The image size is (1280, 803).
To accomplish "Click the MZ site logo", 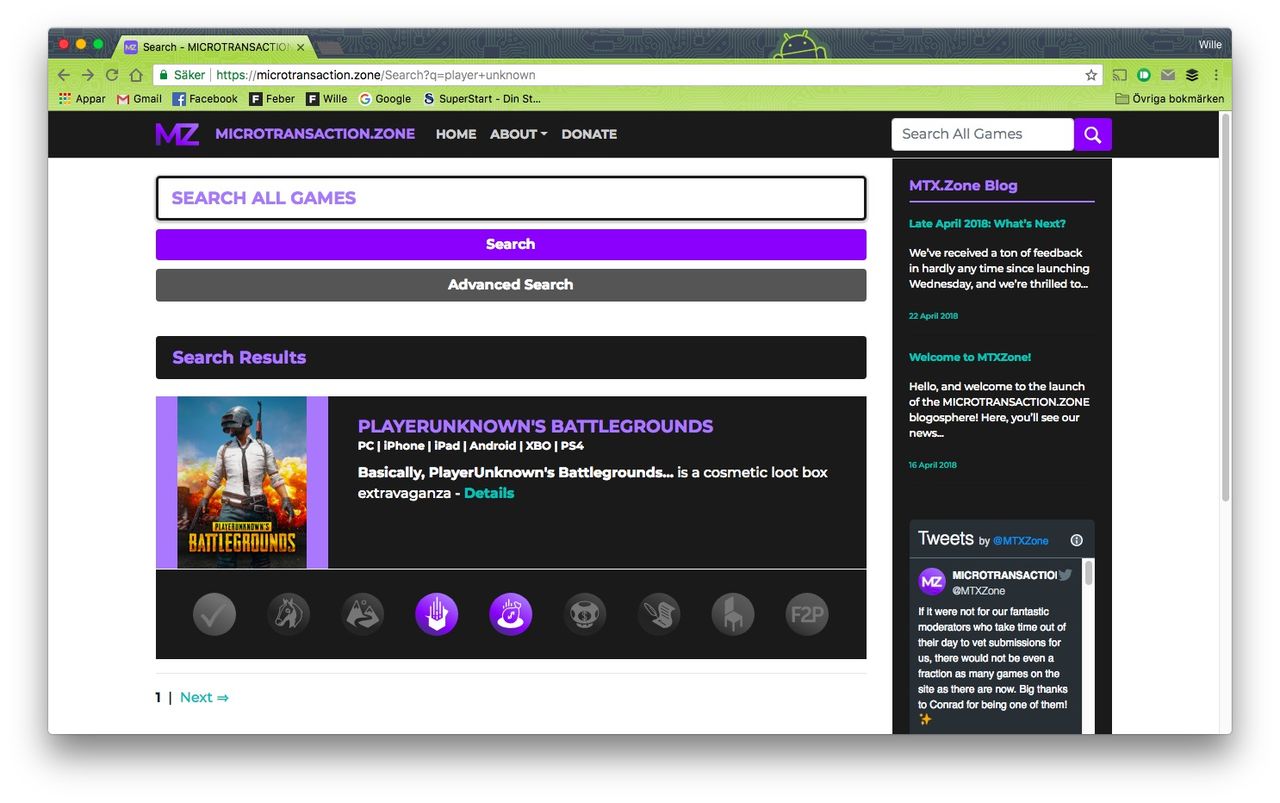I will [x=177, y=134].
